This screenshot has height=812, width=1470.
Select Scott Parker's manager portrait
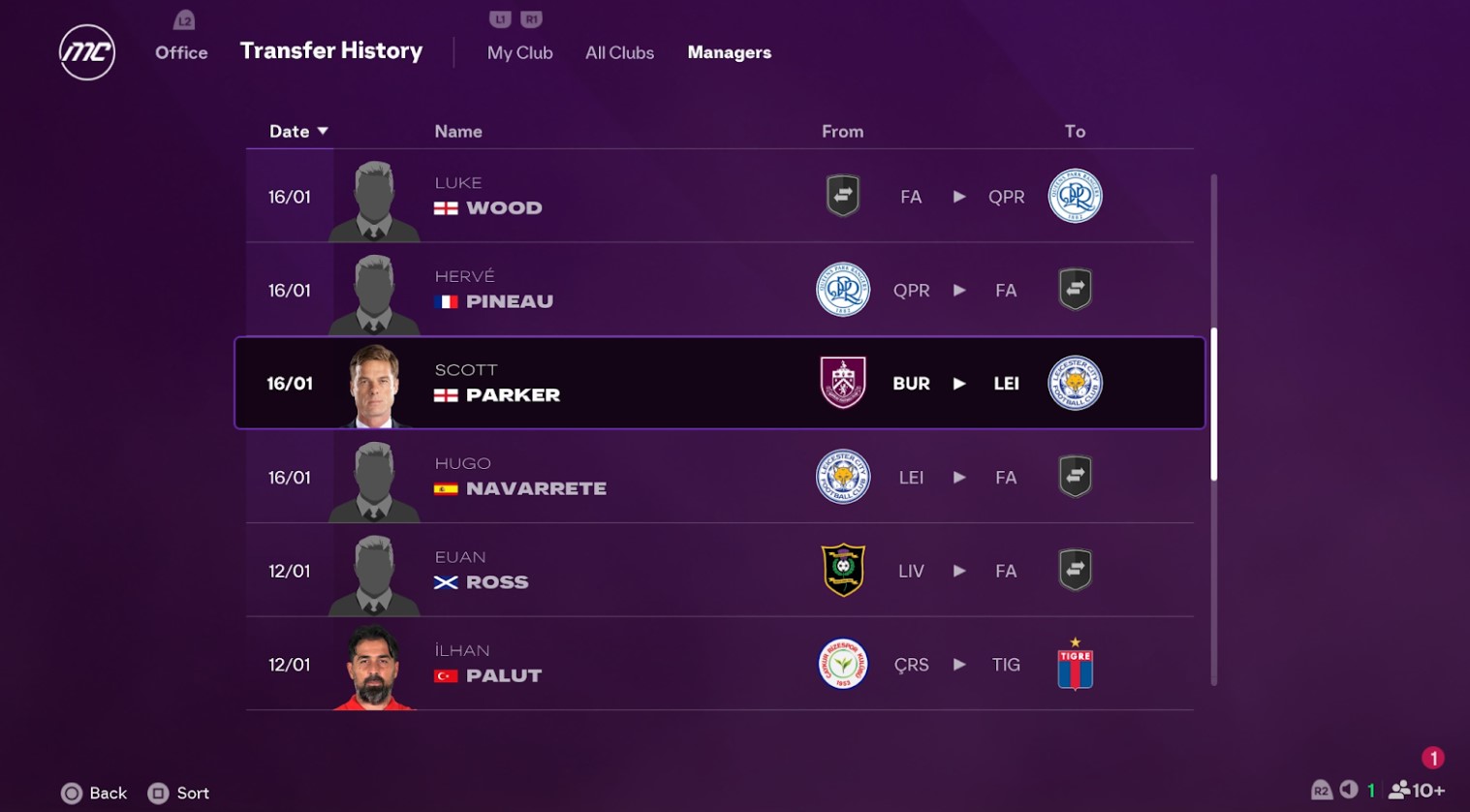(375, 385)
